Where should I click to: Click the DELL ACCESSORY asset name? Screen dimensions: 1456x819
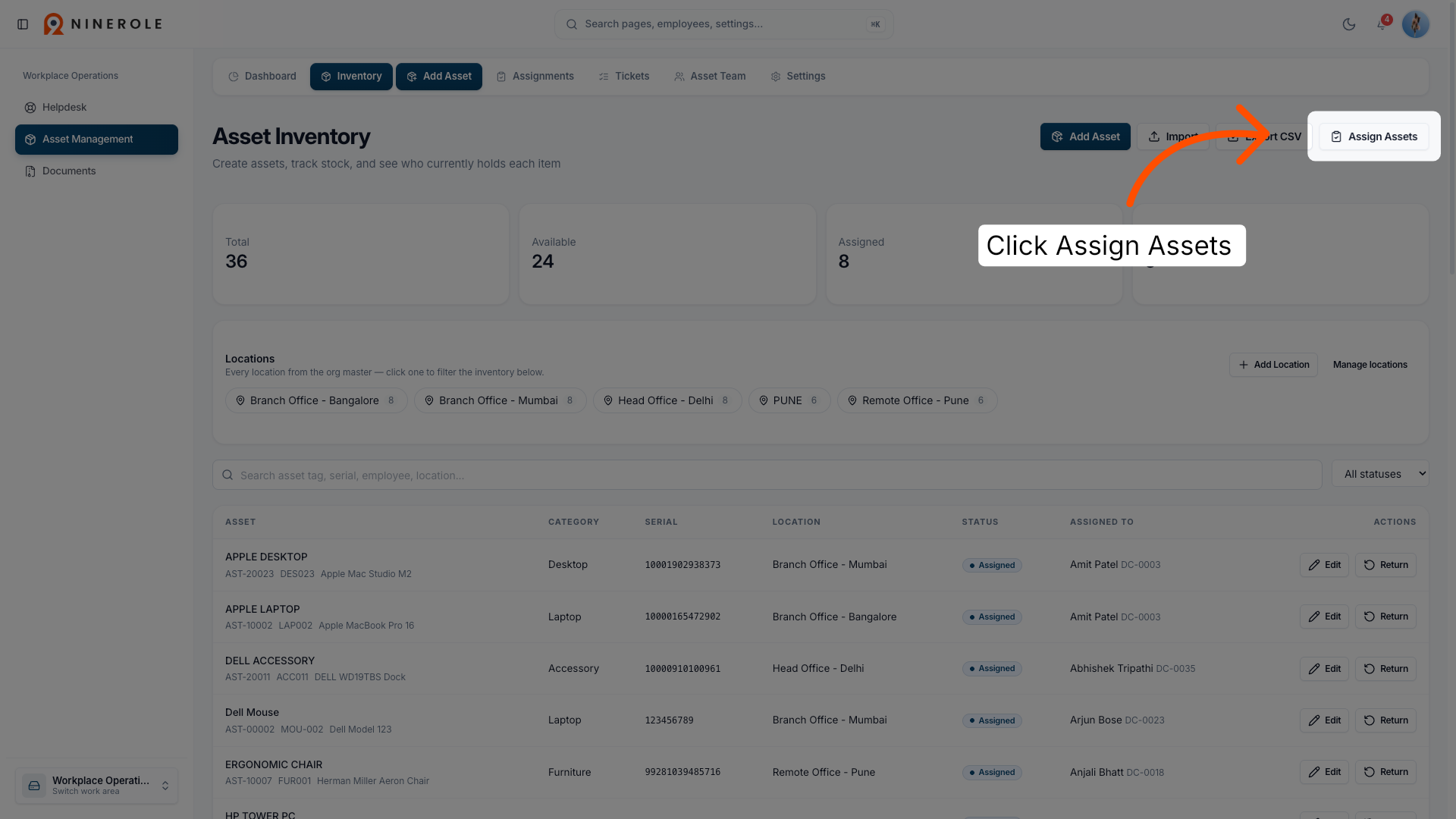click(270, 661)
